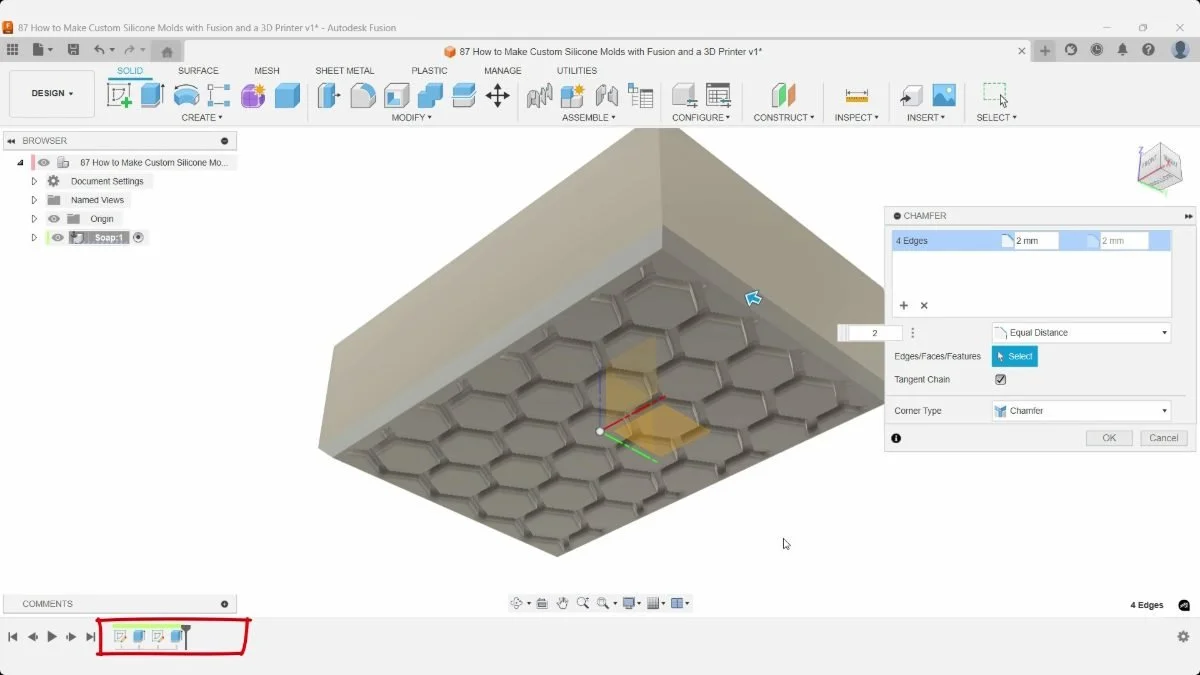
Task: Toggle visibility of Origin folder
Action: (x=54, y=219)
